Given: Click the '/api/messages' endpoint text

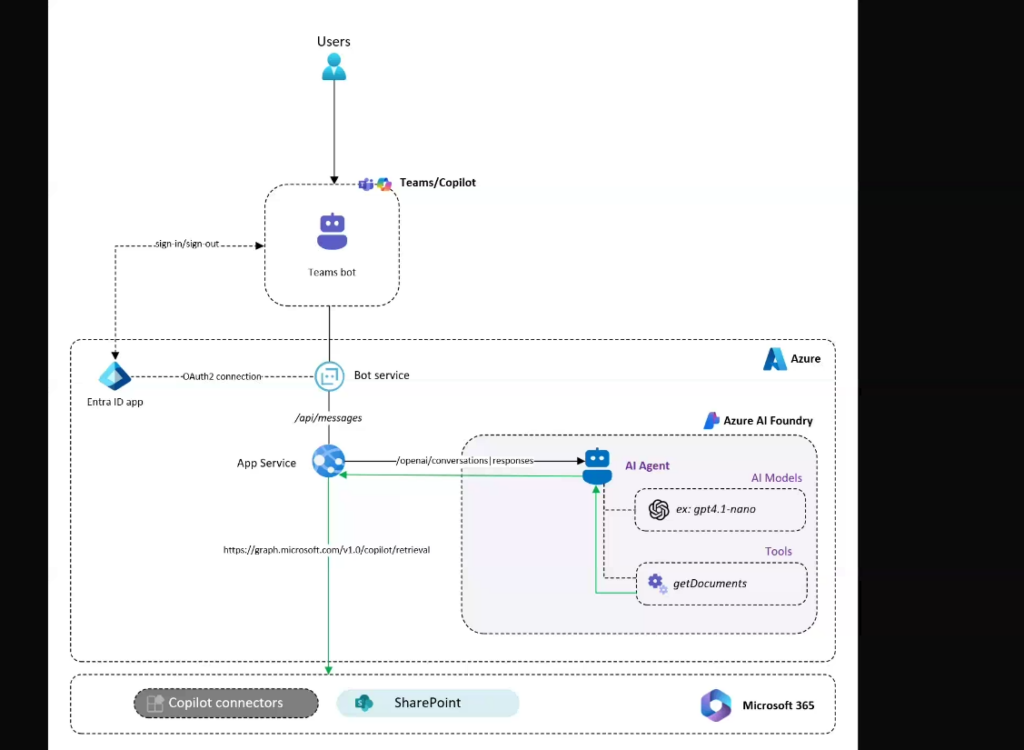Looking at the screenshot, I should click(328, 417).
